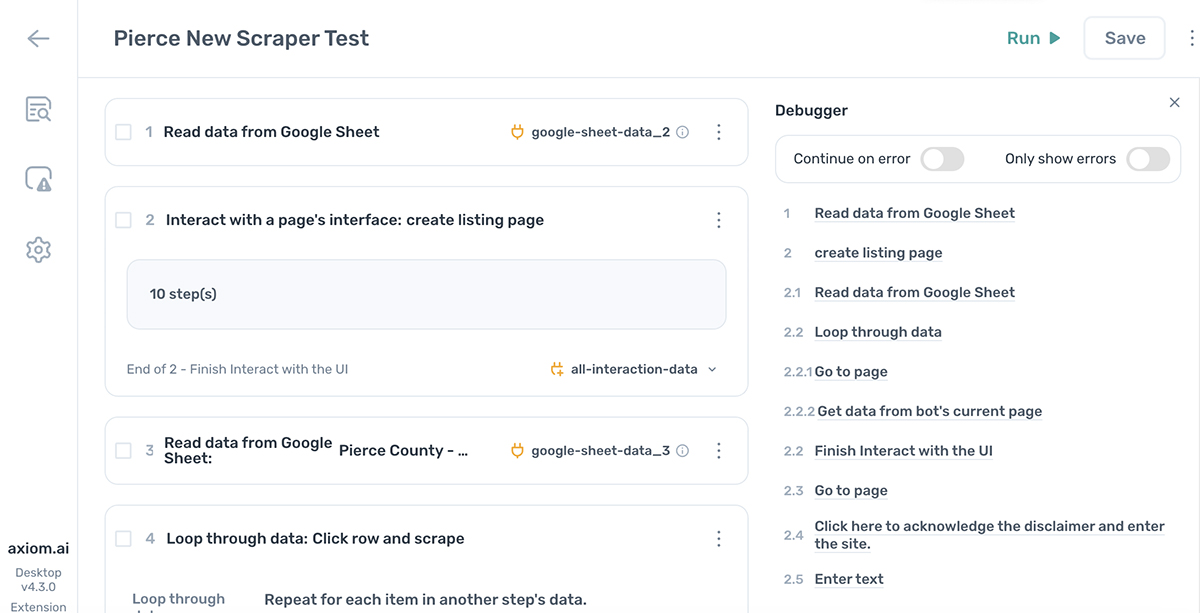
Task: Open debugger entry create listing page
Action: pyautogui.click(x=878, y=253)
